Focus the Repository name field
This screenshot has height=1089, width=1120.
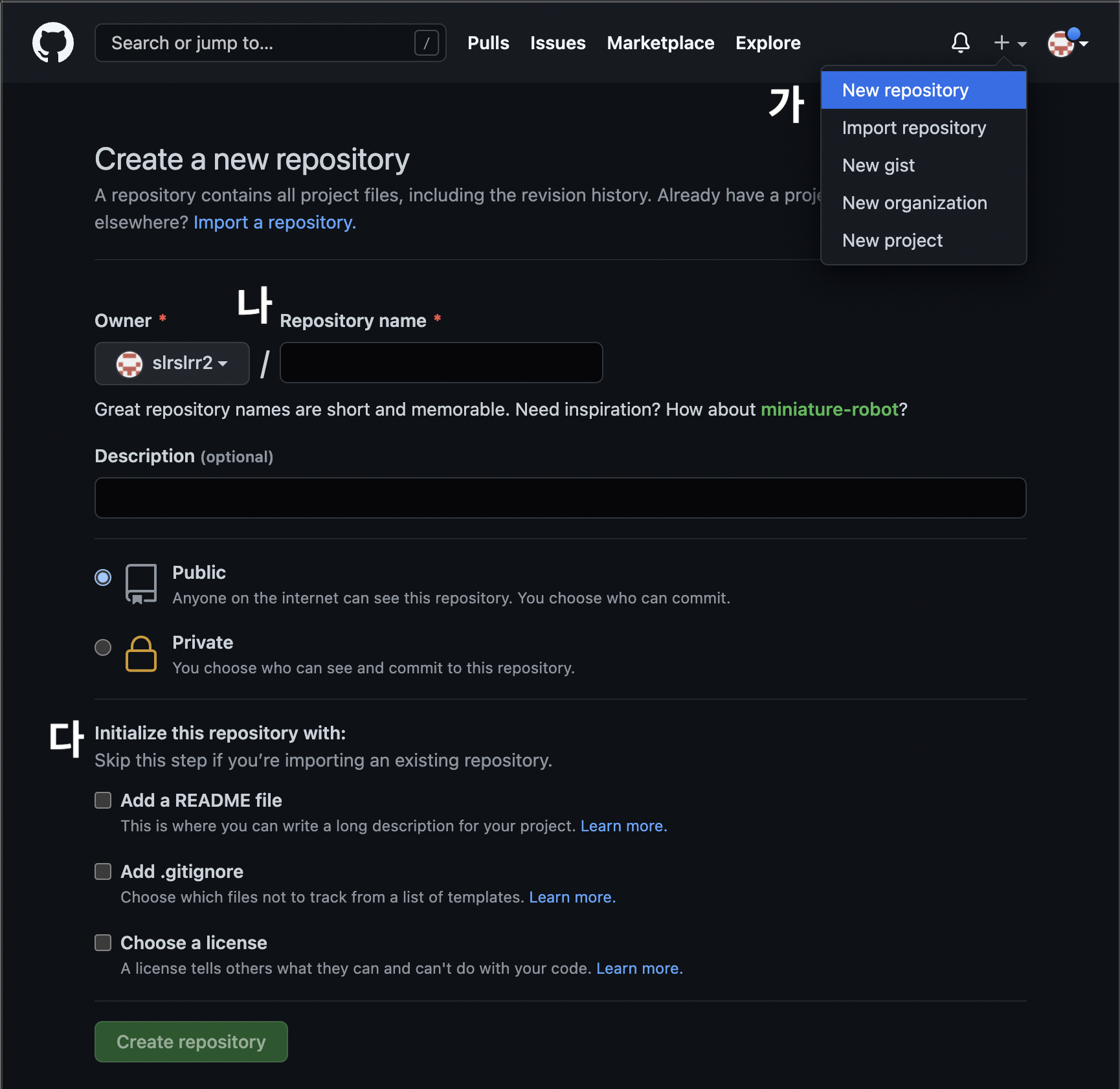coord(442,363)
